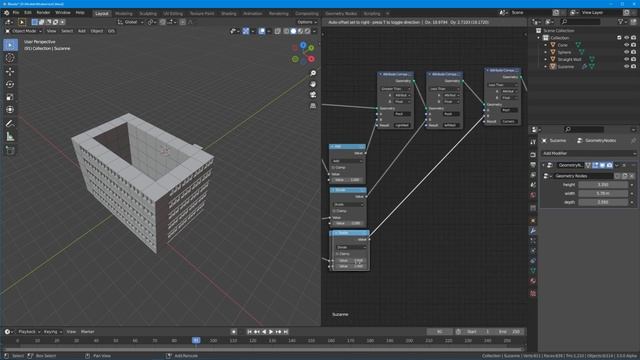Activate the Transform tool

pyautogui.click(x=10, y=110)
